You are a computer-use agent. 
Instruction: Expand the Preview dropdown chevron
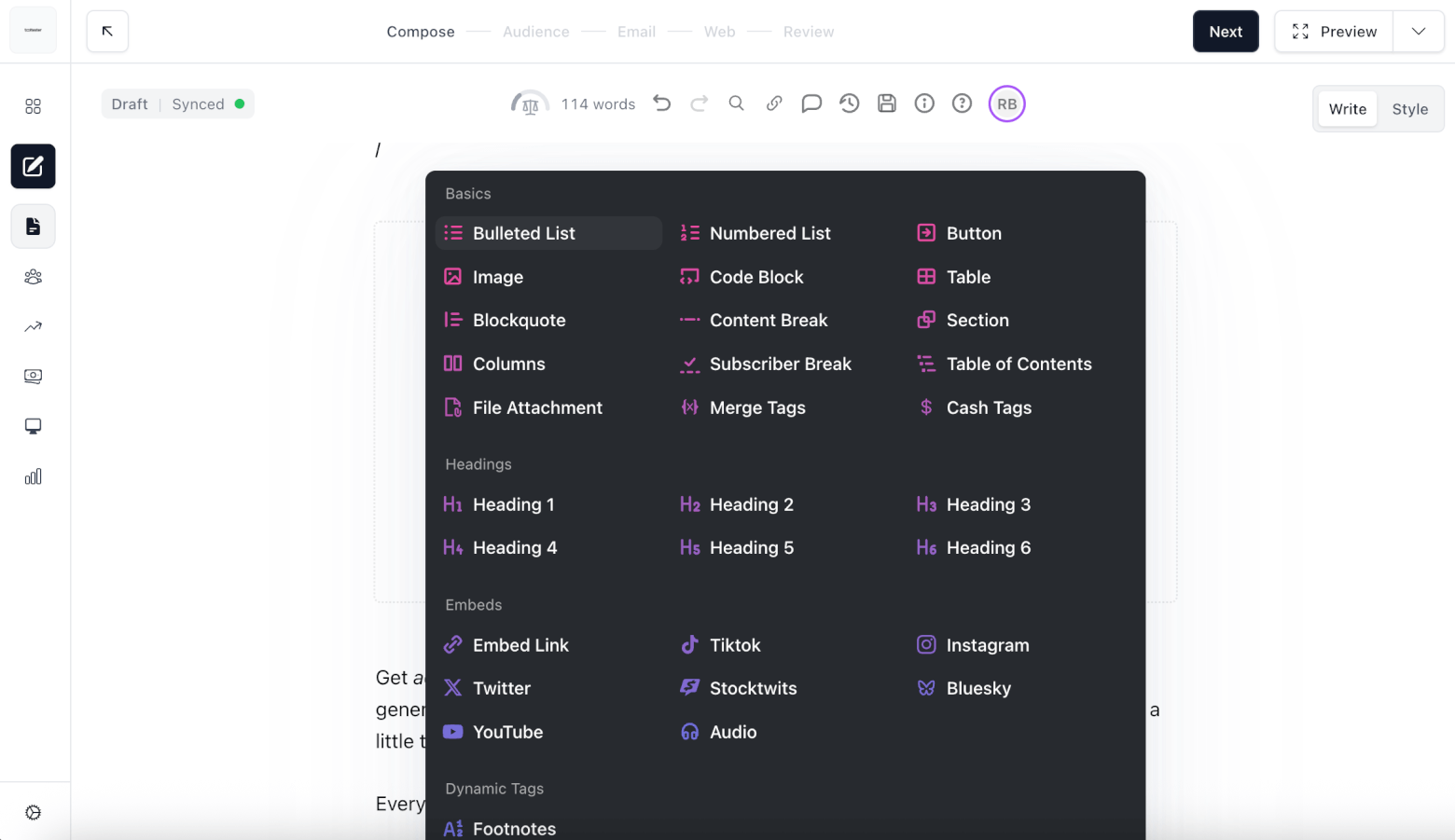[1419, 31]
